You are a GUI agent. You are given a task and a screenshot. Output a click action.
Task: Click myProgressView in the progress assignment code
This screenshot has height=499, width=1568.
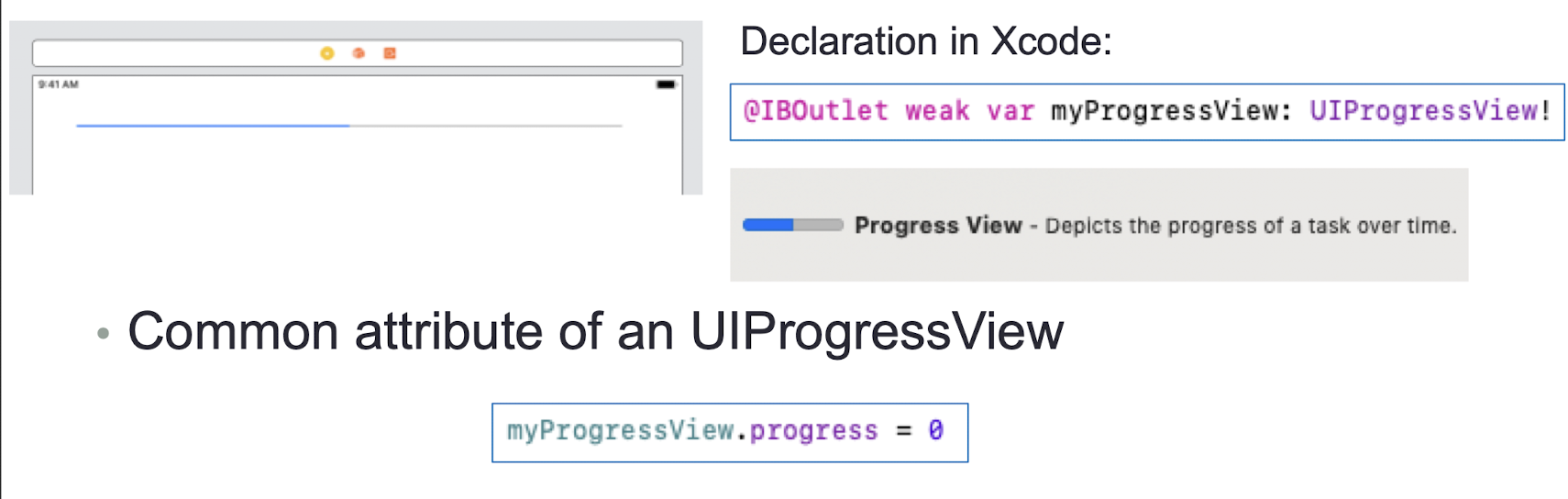coord(621,430)
